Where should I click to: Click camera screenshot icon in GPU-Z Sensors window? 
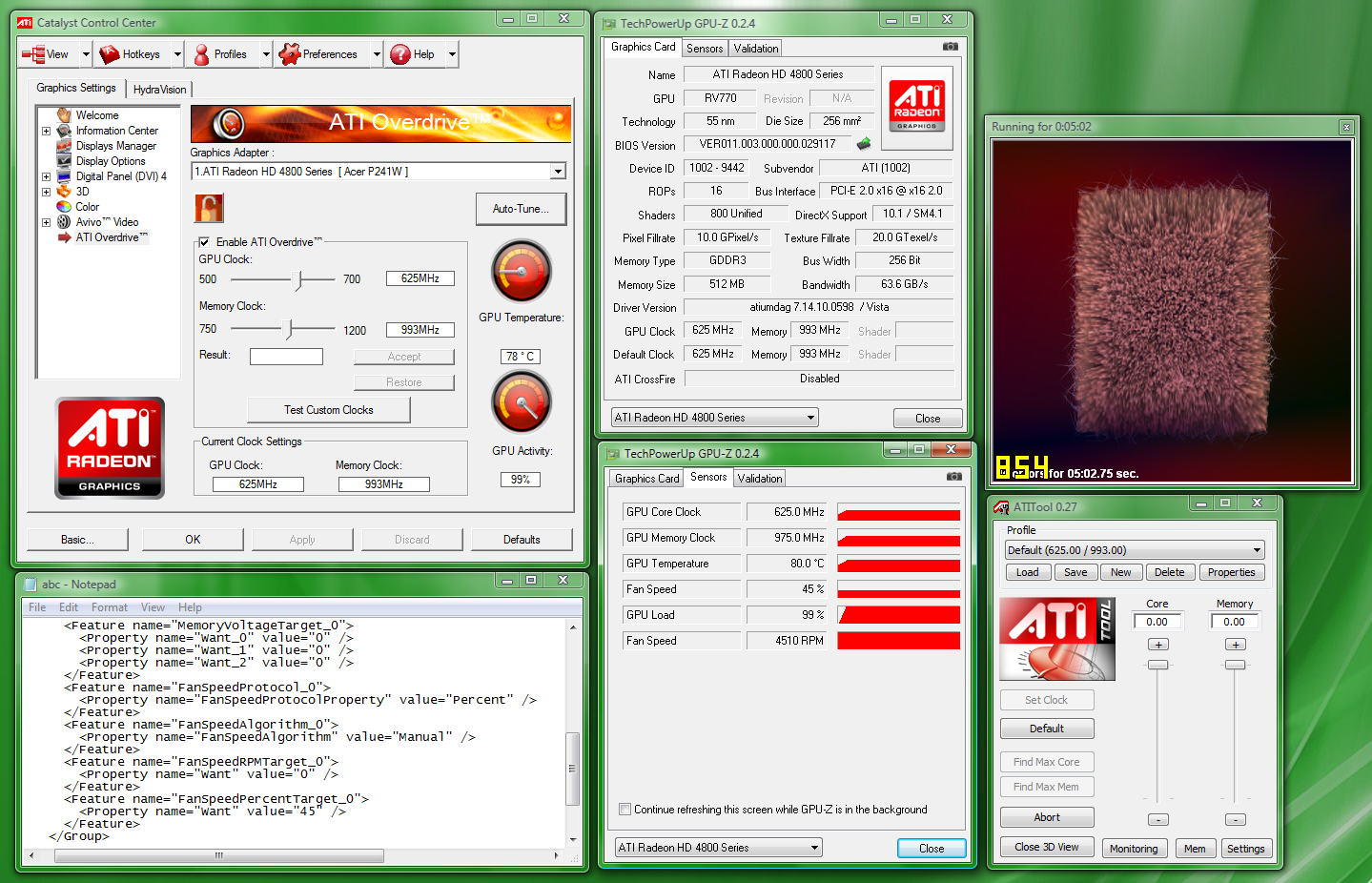pyautogui.click(x=953, y=476)
